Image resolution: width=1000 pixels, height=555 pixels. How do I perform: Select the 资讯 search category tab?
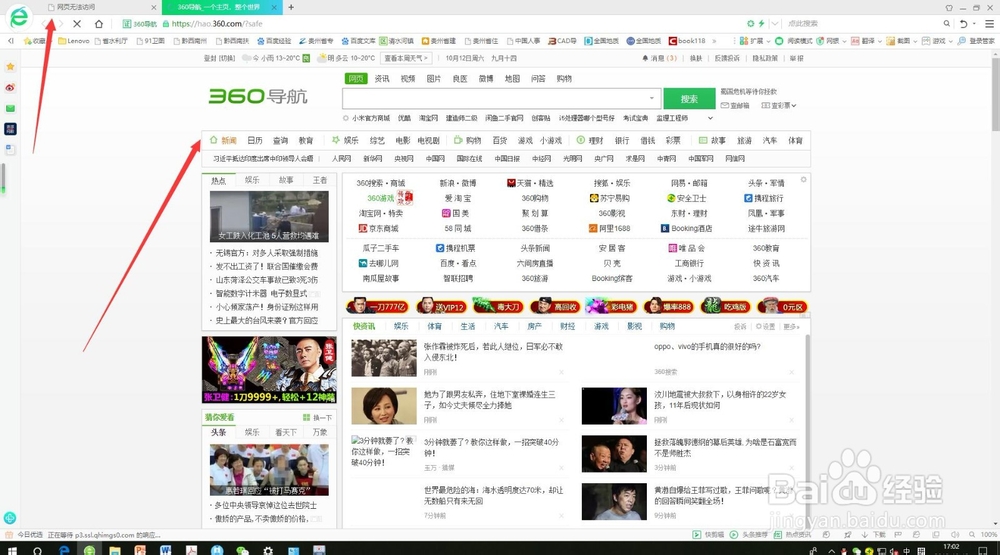point(382,78)
